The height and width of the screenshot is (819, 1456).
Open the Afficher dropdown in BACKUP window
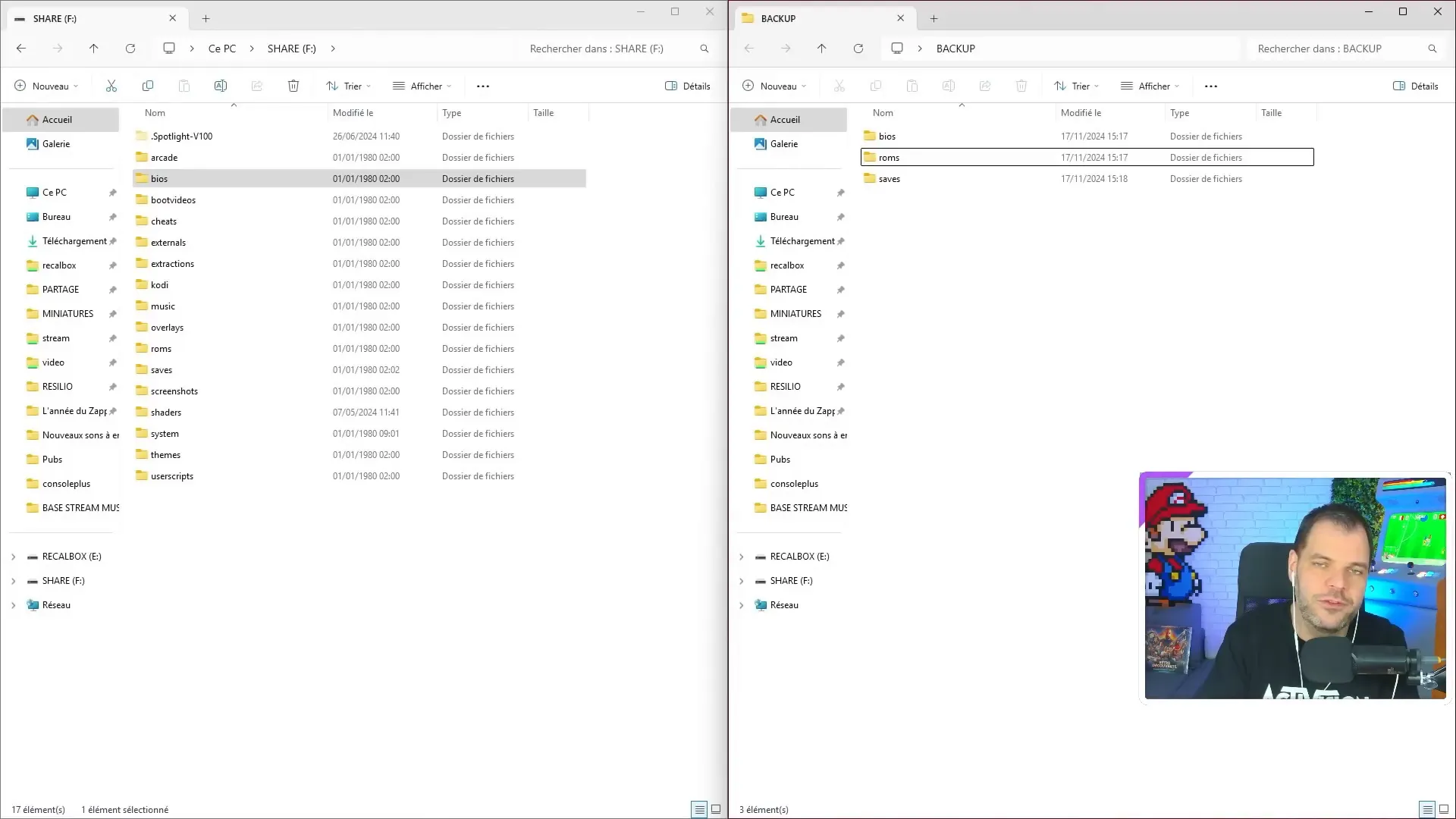(1150, 86)
